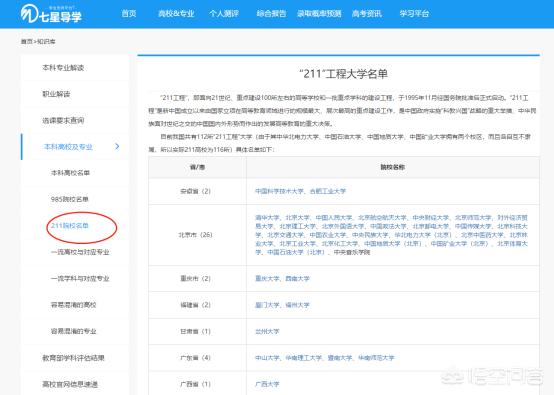Open the 西南大学 link
The width and height of the screenshot is (554, 395).
coord(297,278)
